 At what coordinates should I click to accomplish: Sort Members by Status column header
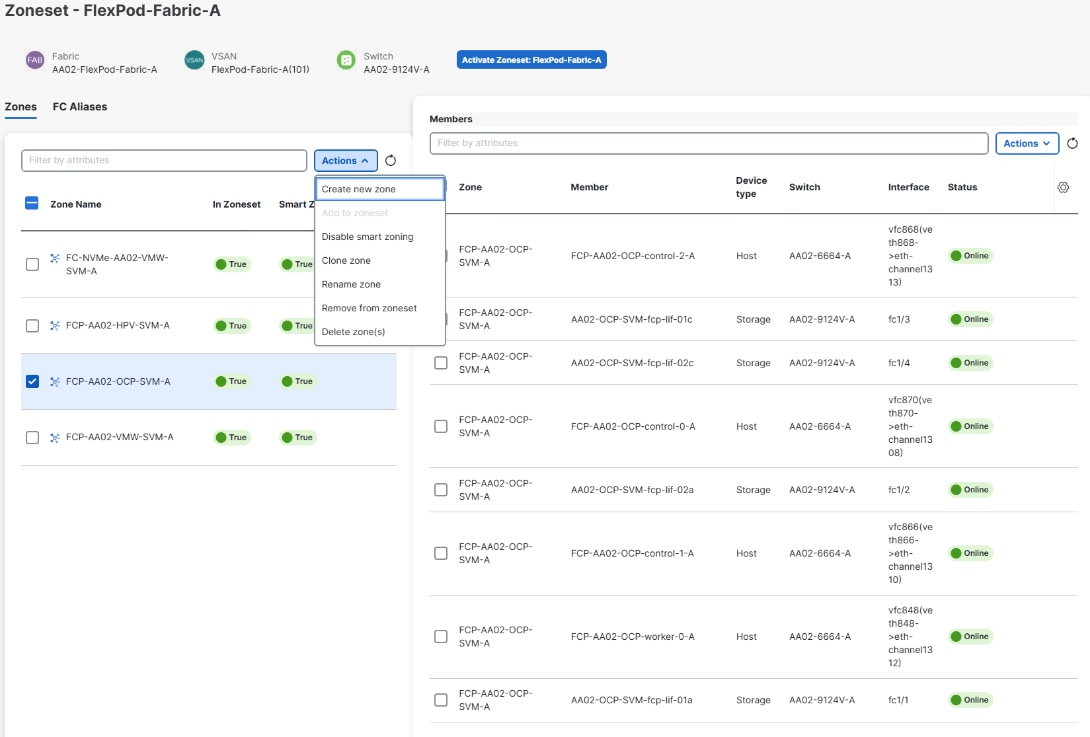(962, 187)
